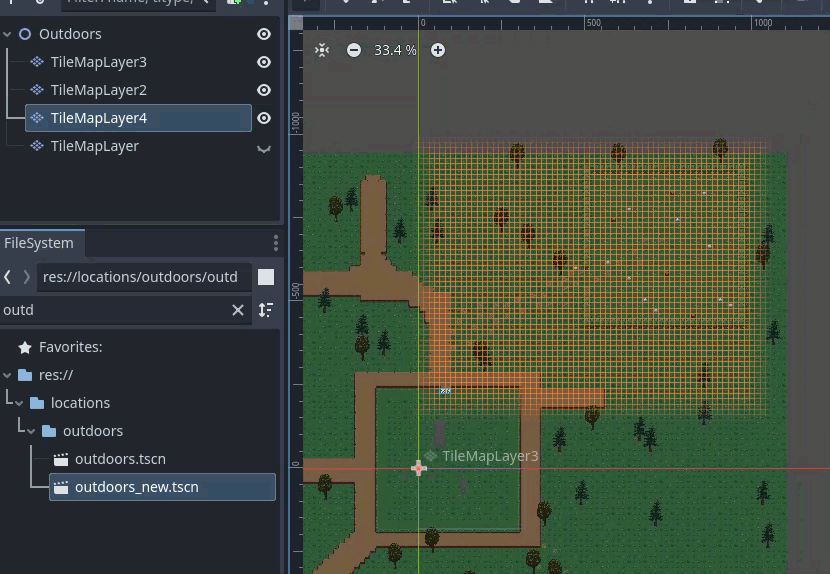Collapse the res:// root folder
Image resolution: width=830 pixels, height=574 pixels.
(x=8, y=375)
